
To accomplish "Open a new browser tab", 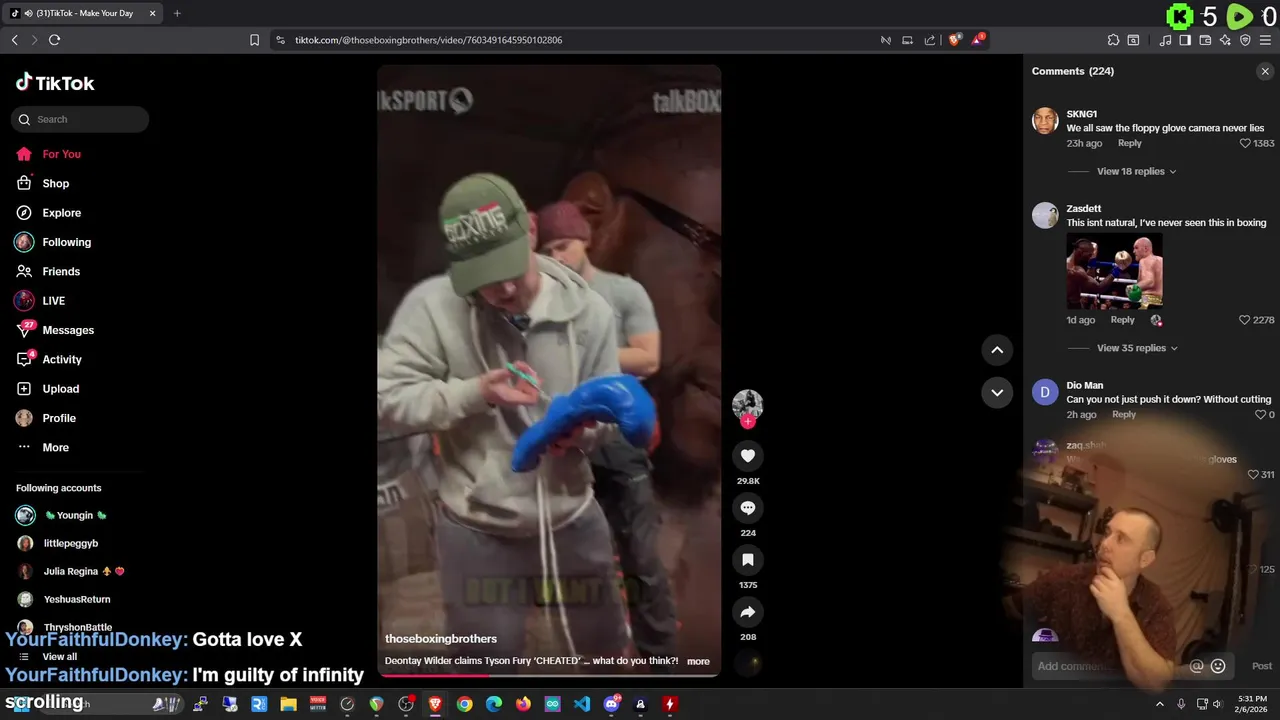I will (177, 13).
